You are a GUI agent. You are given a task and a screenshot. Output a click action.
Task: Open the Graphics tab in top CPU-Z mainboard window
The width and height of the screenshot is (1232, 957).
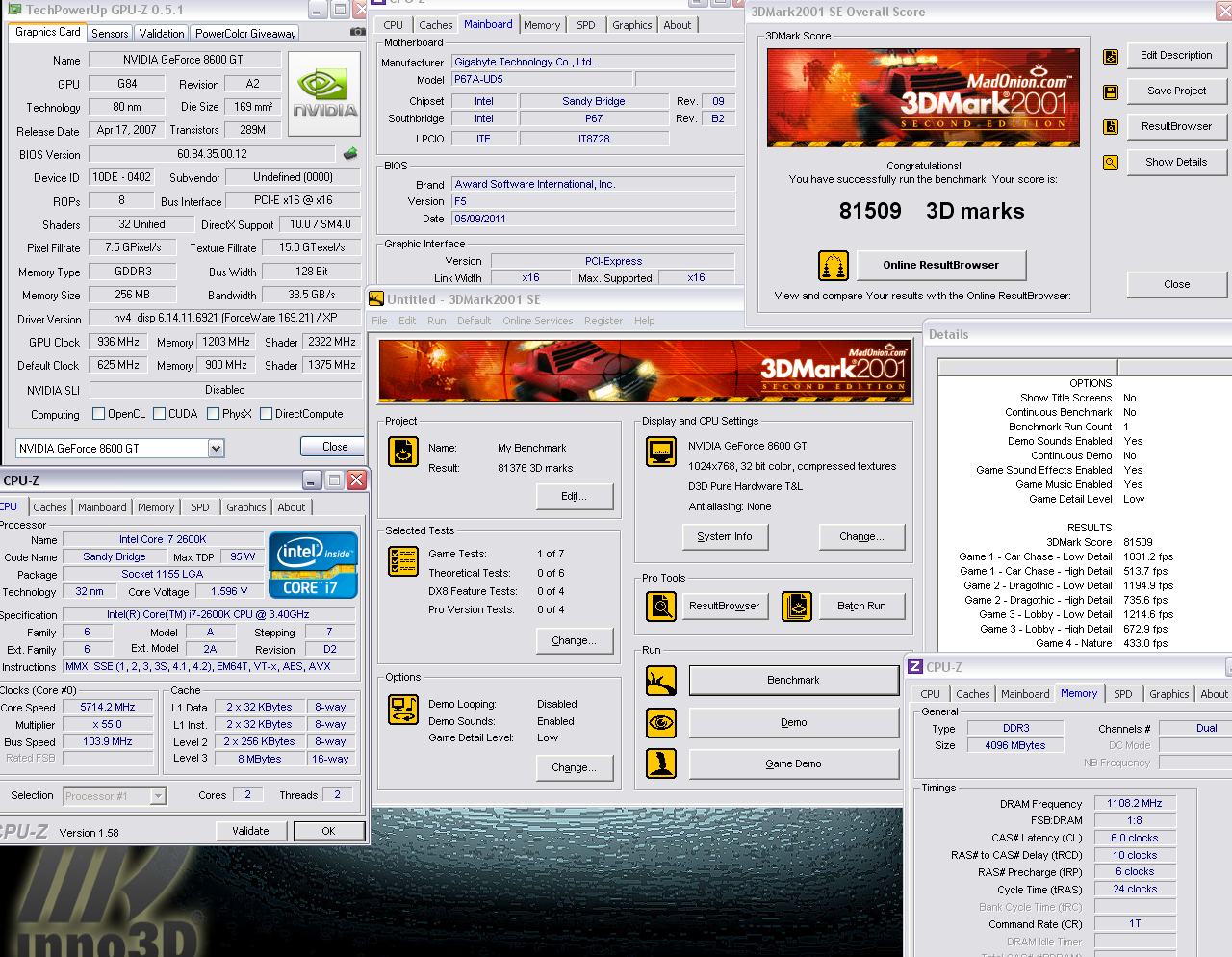(632, 25)
